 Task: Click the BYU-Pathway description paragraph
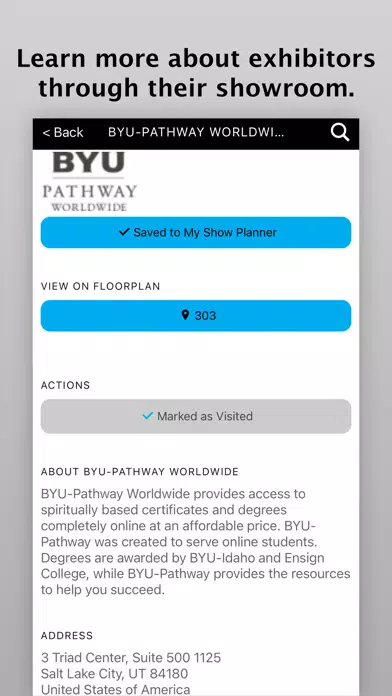[x=196, y=542]
